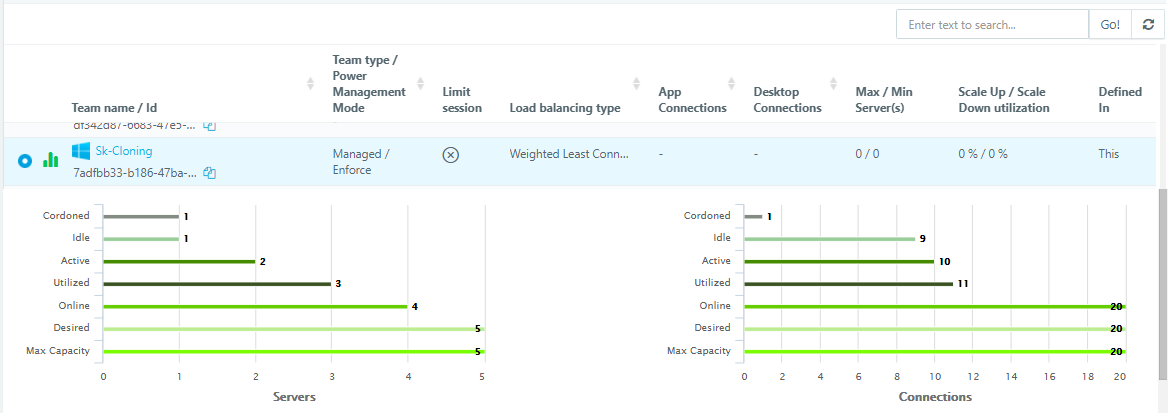Select the Sk-Cloning row radio button
Image resolution: width=1168 pixels, height=413 pixels.
[26, 160]
